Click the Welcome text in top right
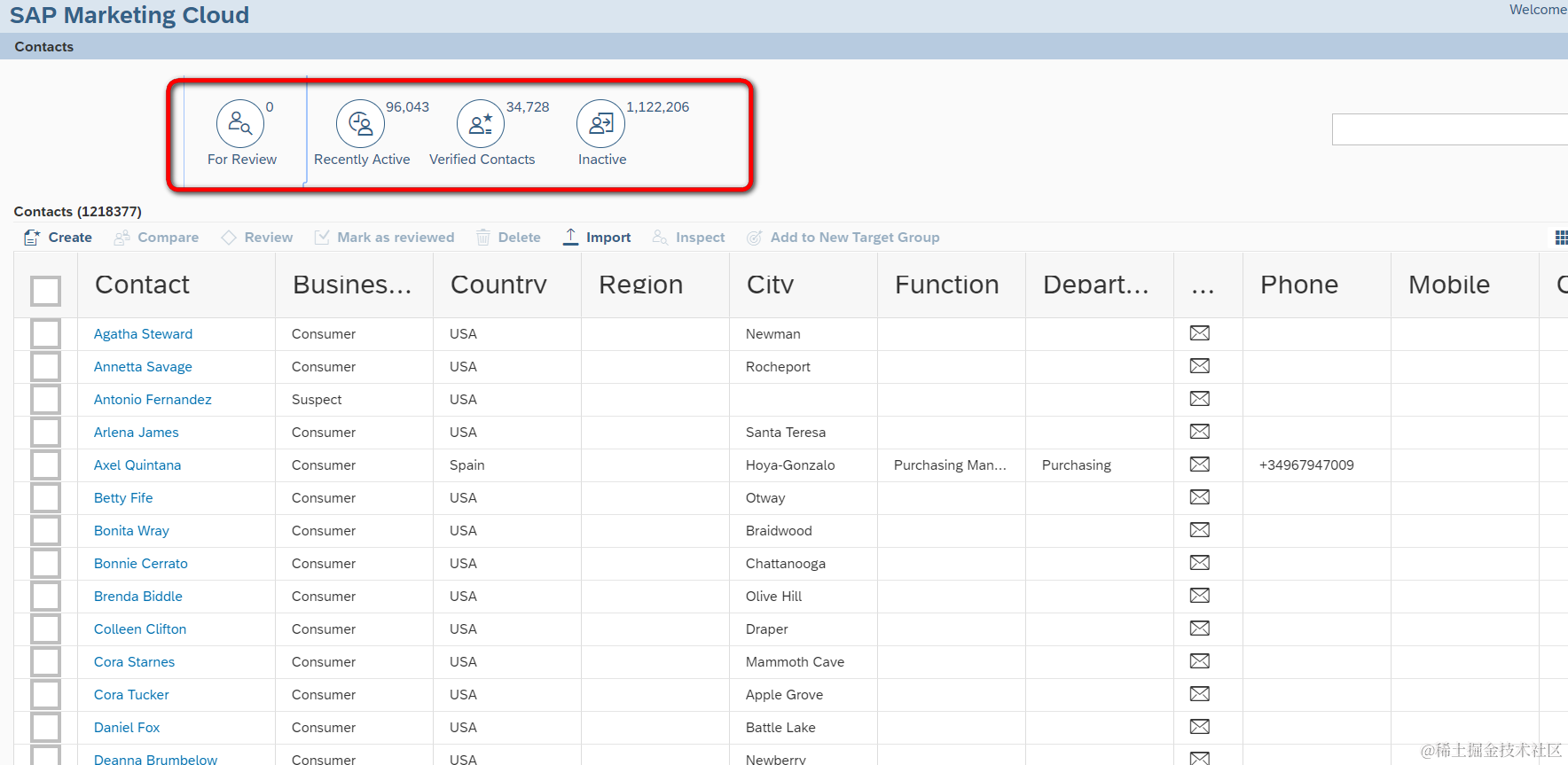This screenshot has width=1568, height=765. pos(1538,10)
